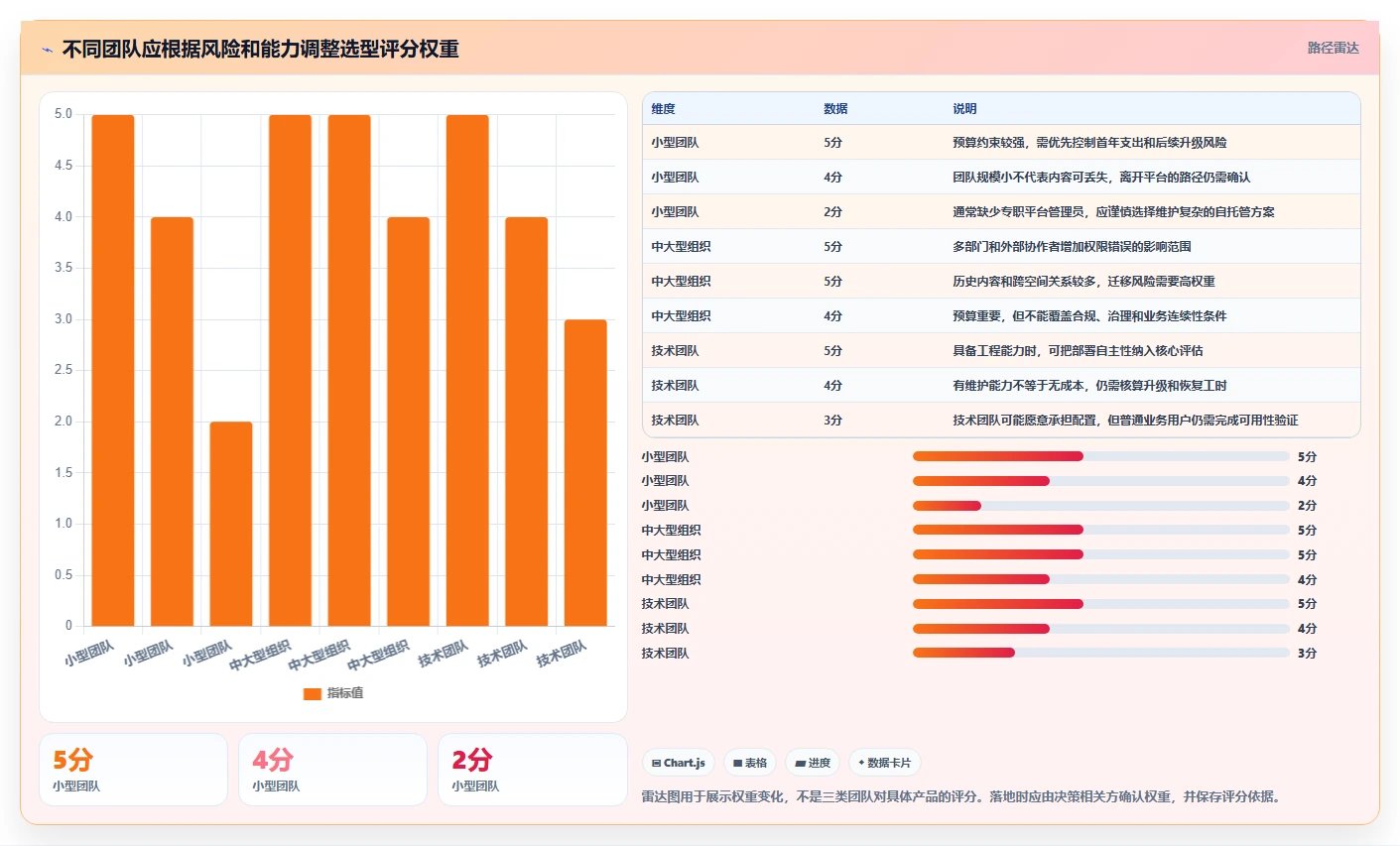The width and height of the screenshot is (1400, 846).
Task: Select the row 预算约束较强，需优先控制首年支出
Action: tap(1001, 143)
